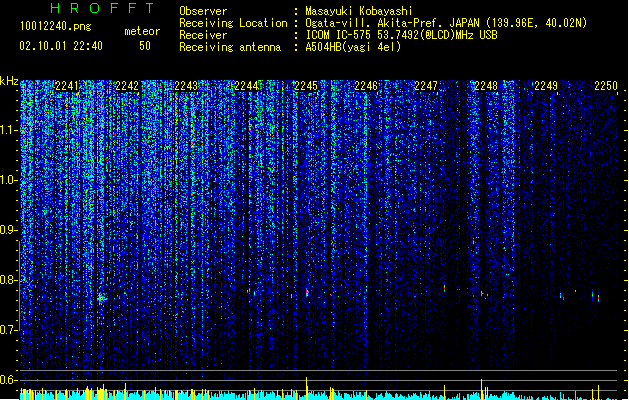The width and height of the screenshot is (629, 400).
Task: Click the Observer field label
Action: coord(203,11)
